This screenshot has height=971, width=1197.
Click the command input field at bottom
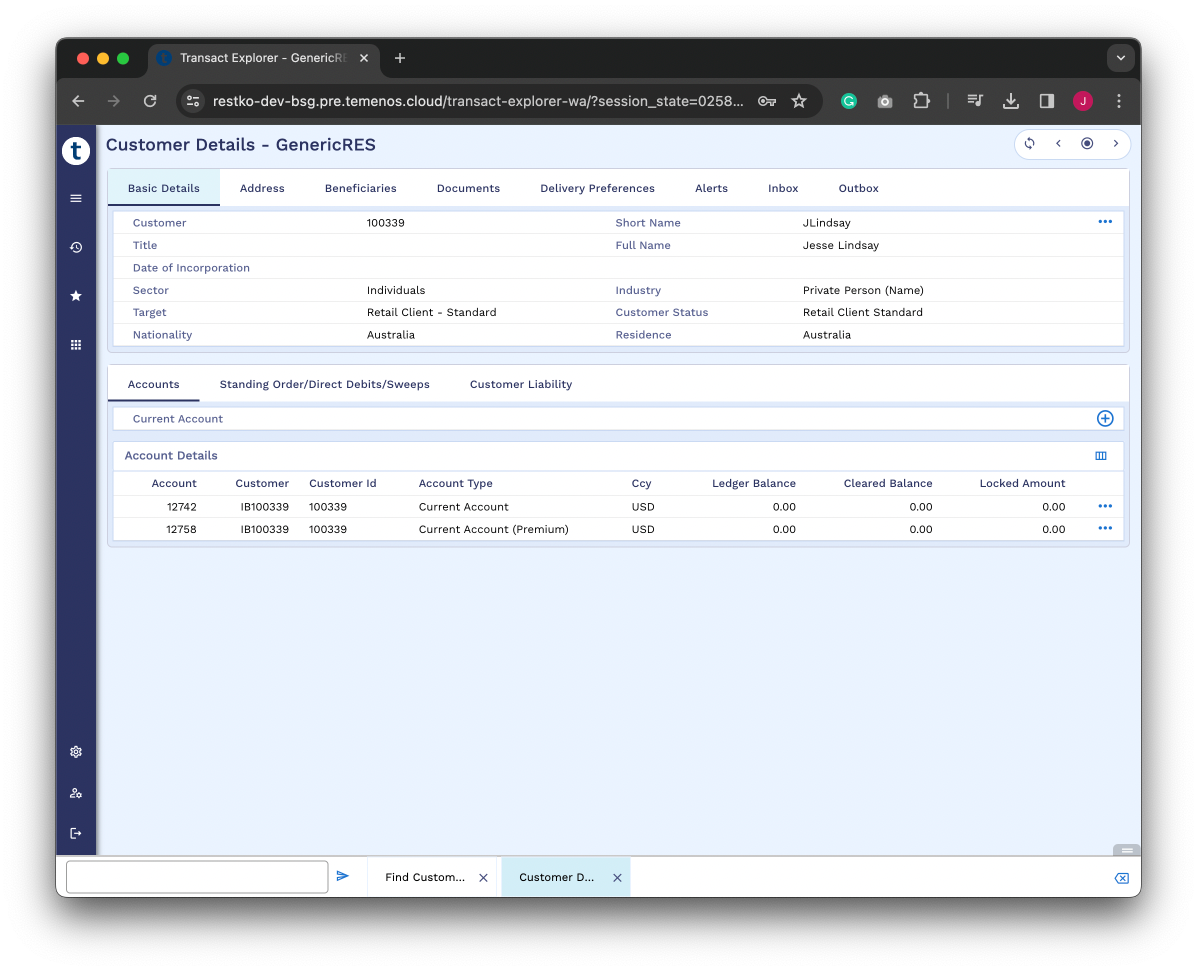click(197, 877)
